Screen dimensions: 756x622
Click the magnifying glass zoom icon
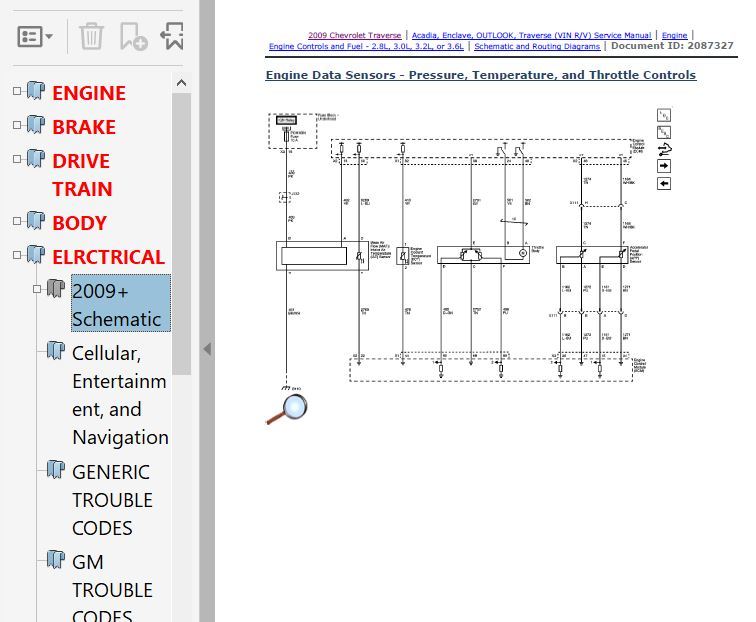click(286, 409)
